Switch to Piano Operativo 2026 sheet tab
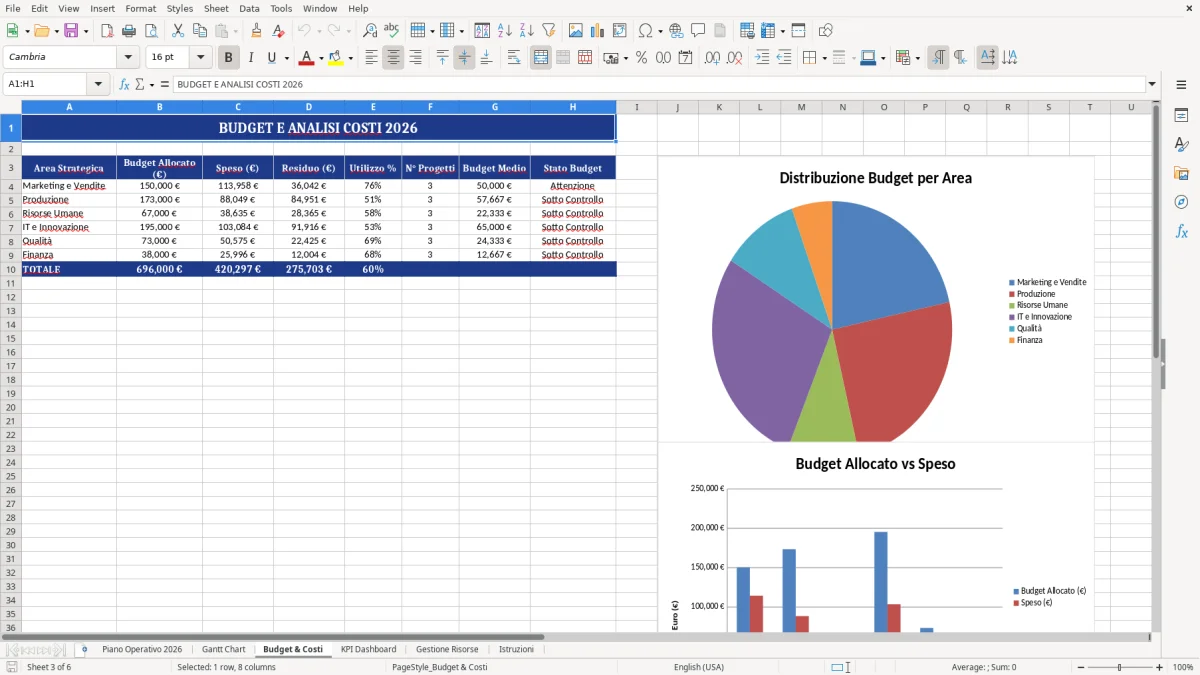This screenshot has width=1200, height=675. click(142, 649)
